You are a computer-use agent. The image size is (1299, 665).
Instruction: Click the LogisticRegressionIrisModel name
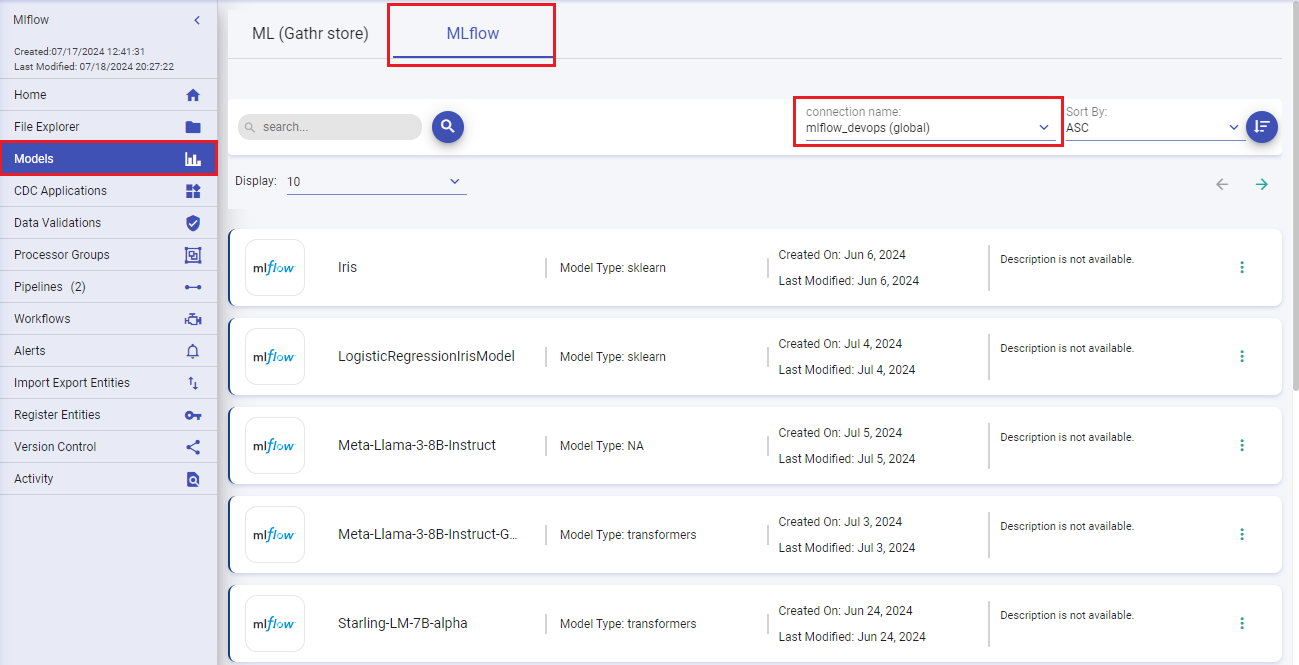427,356
